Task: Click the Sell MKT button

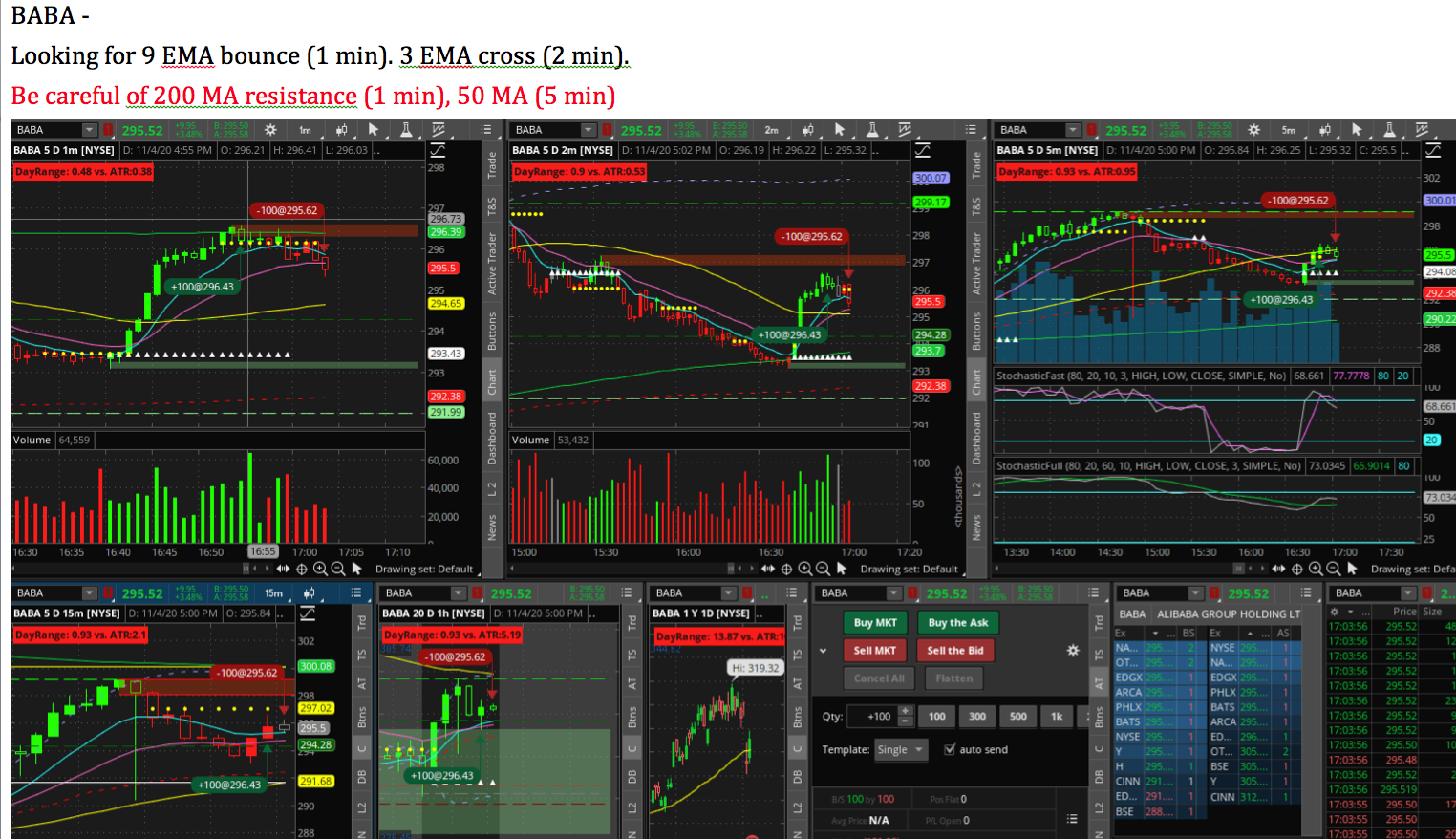Action: tap(875, 651)
